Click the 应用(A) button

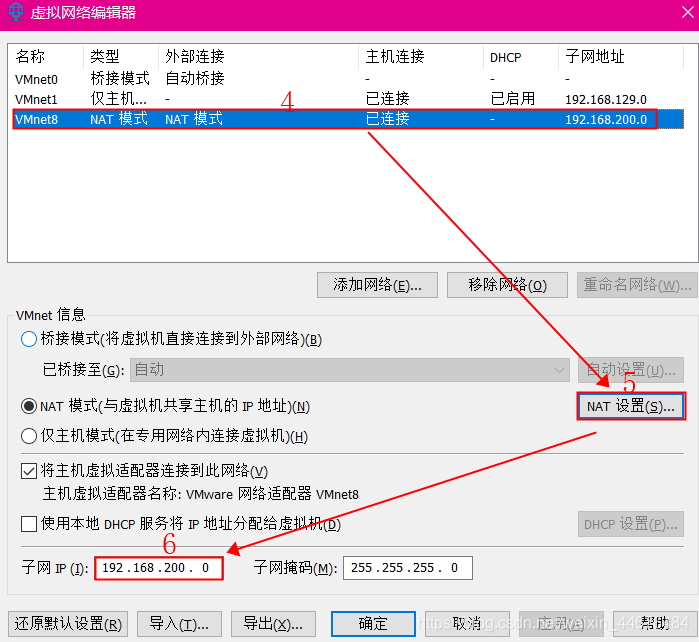[561, 624]
